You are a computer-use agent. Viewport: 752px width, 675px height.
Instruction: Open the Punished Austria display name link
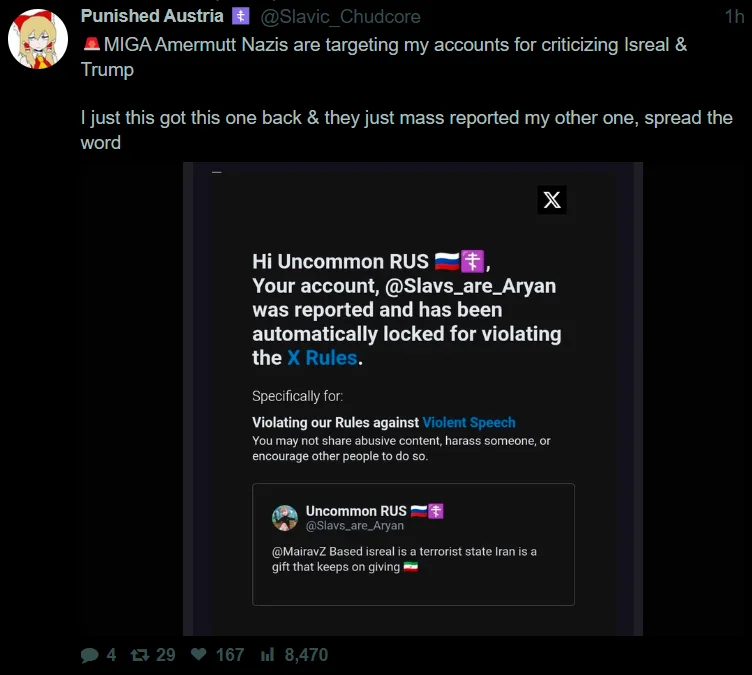152,16
